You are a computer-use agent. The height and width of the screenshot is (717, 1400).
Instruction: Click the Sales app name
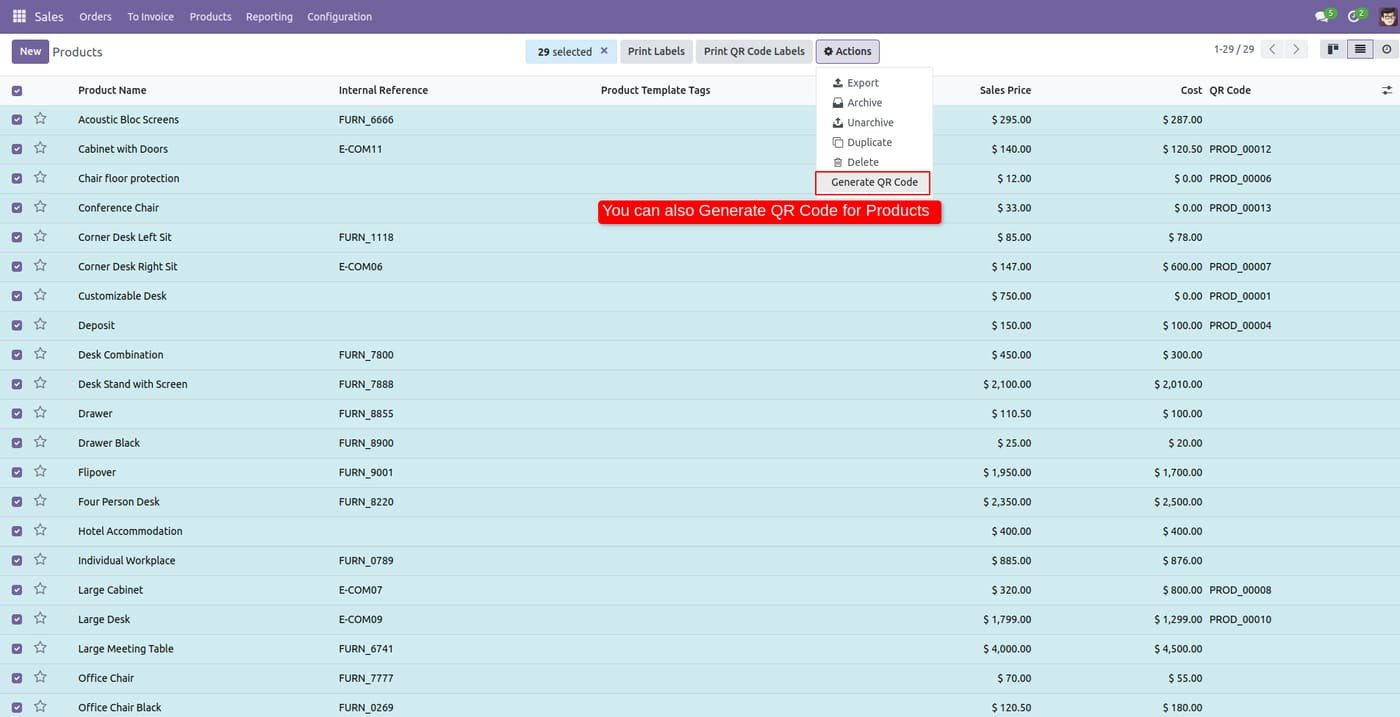pos(49,17)
